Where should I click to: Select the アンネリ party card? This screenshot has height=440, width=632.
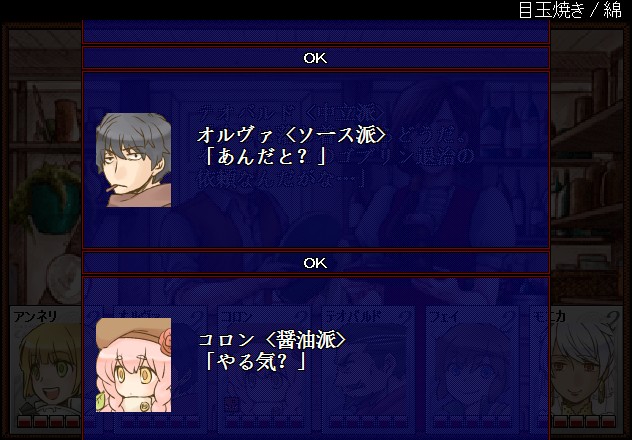click(46, 369)
